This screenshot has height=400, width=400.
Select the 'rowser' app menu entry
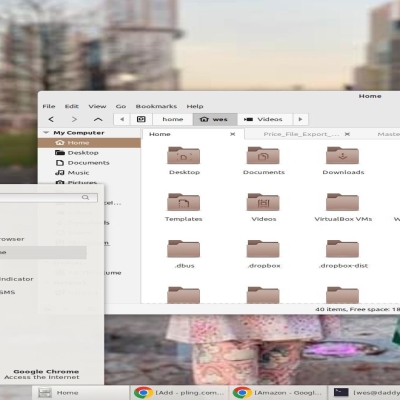[x=12, y=239]
